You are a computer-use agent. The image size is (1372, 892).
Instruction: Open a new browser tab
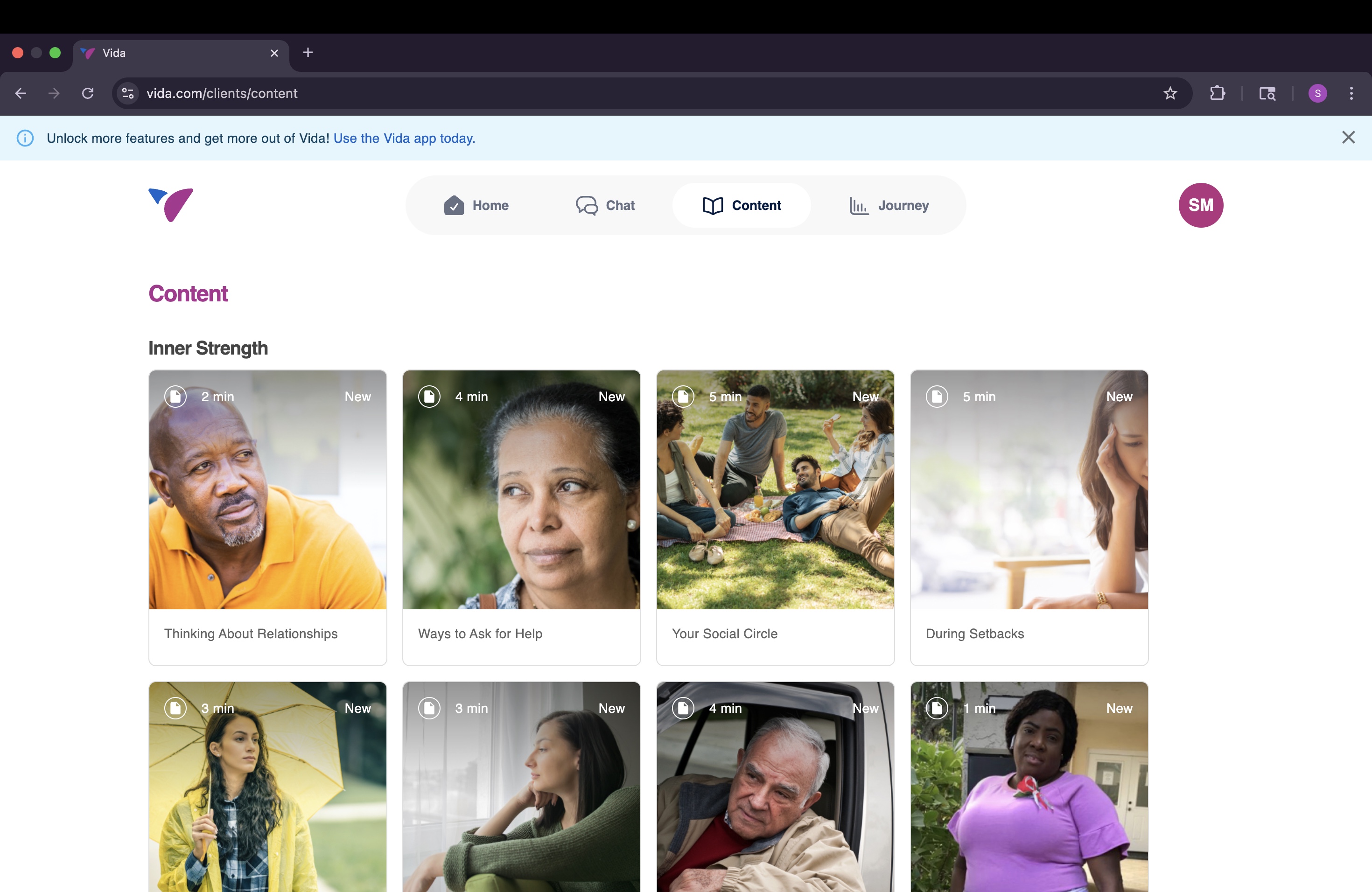coord(308,52)
